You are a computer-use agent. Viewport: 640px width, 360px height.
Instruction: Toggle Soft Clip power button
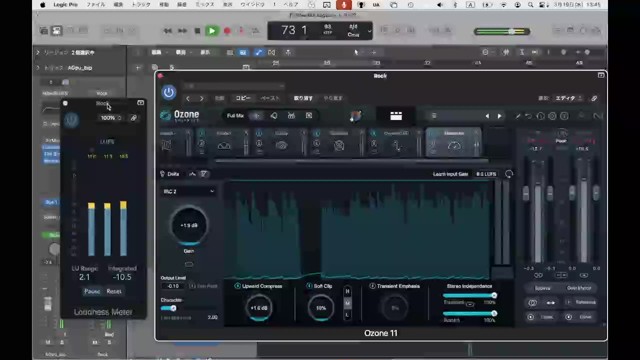tap(309, 286)
